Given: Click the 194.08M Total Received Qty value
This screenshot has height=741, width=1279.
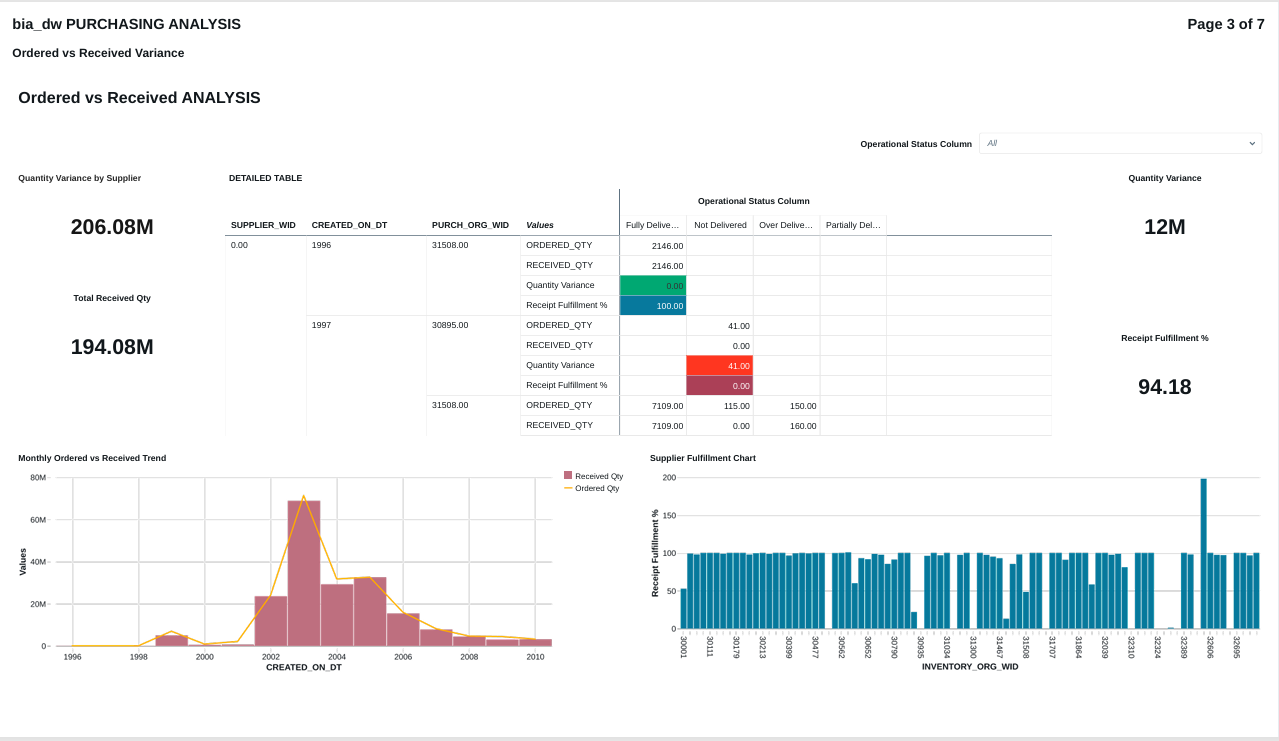Looking at the screenshot, I should (x=112, y=347).
